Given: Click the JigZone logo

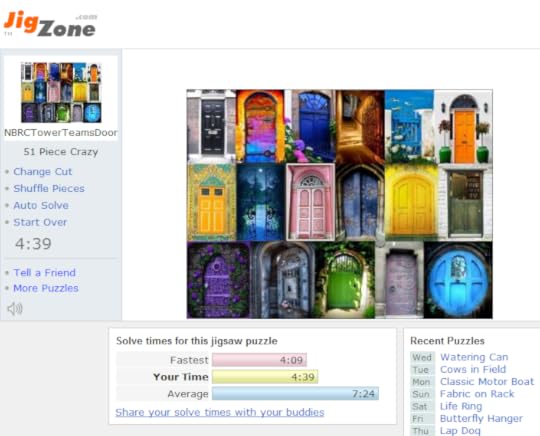Looking at the screenshot, I should (51, 24).
